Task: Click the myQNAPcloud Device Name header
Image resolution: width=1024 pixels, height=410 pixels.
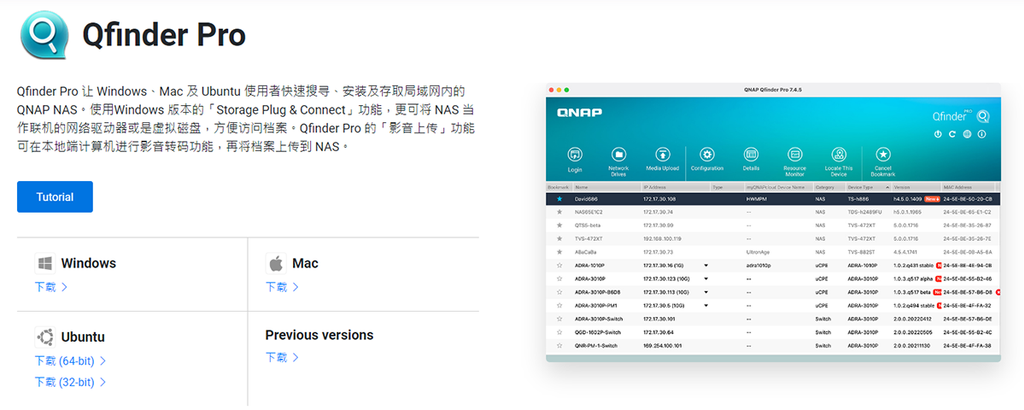Action: 778,187
